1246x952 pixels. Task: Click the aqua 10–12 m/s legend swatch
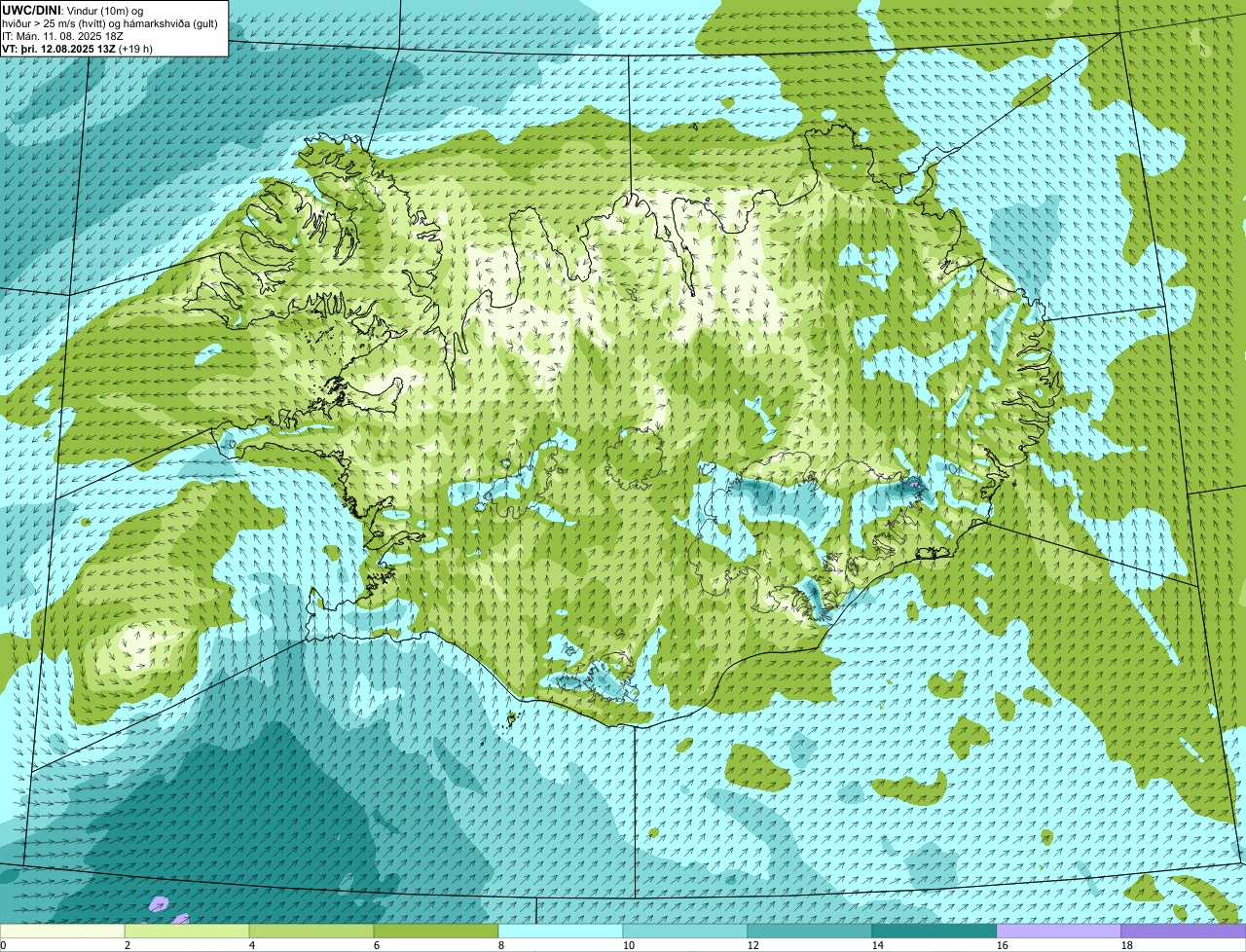click(x=685, y=932)
